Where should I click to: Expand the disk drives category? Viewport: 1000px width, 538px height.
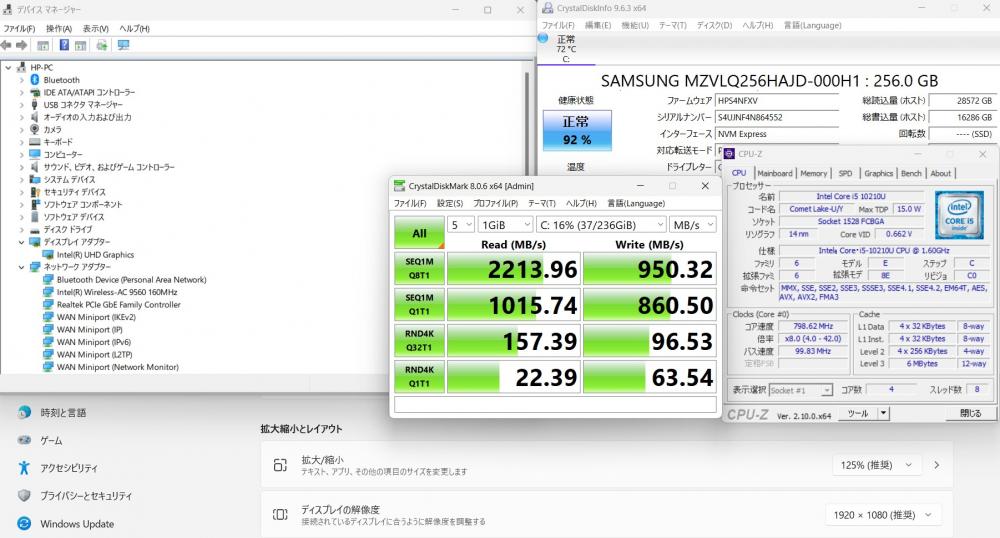22,229
